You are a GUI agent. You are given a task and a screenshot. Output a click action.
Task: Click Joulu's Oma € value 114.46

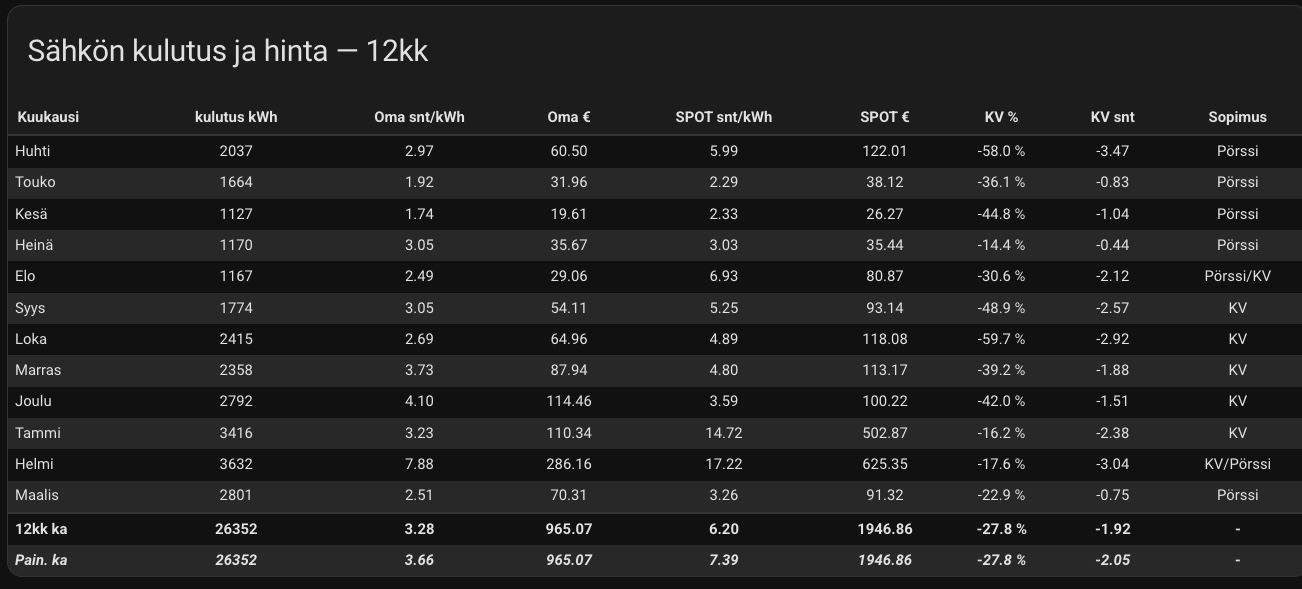(x=569, y=401)
